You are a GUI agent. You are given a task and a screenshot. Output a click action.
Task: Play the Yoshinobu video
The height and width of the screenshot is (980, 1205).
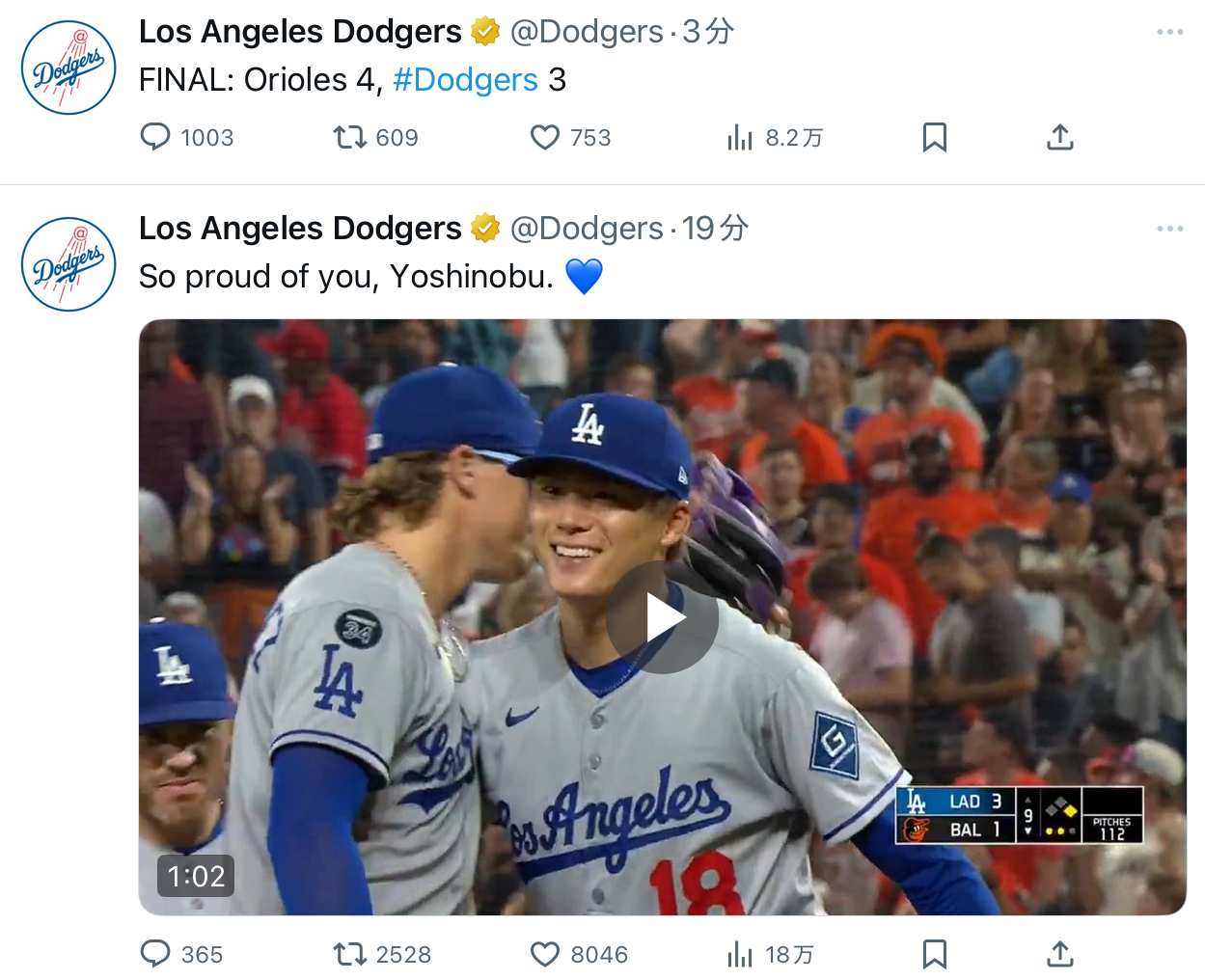662,617
